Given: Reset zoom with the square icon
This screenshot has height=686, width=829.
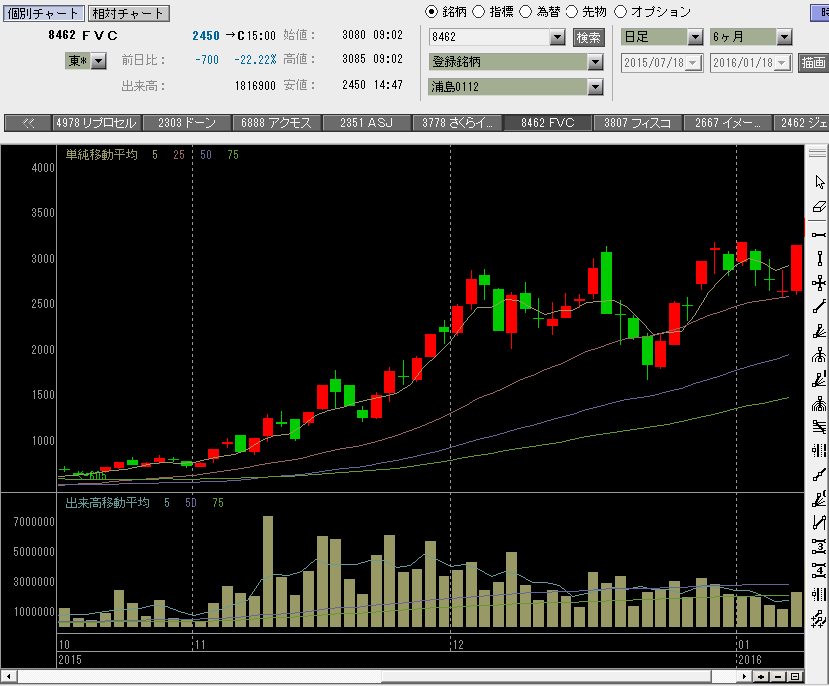Looking at the screenshot, I should [x=795, y=676].
